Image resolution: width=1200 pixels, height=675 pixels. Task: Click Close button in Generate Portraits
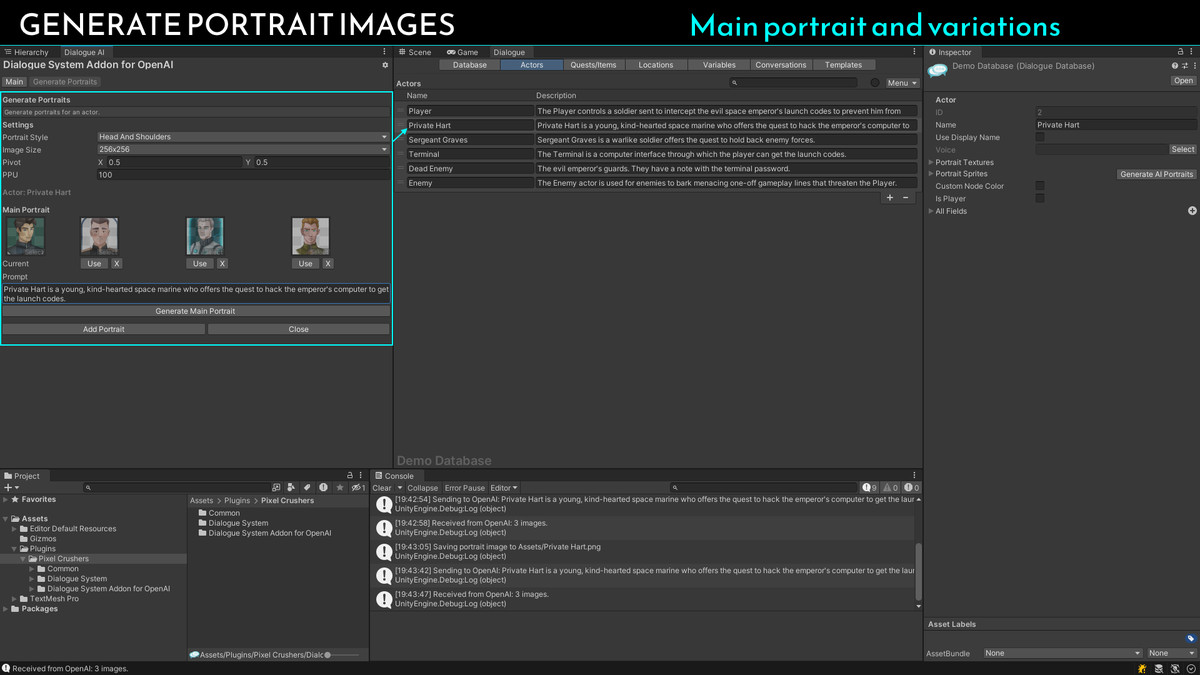click(299, 329)
